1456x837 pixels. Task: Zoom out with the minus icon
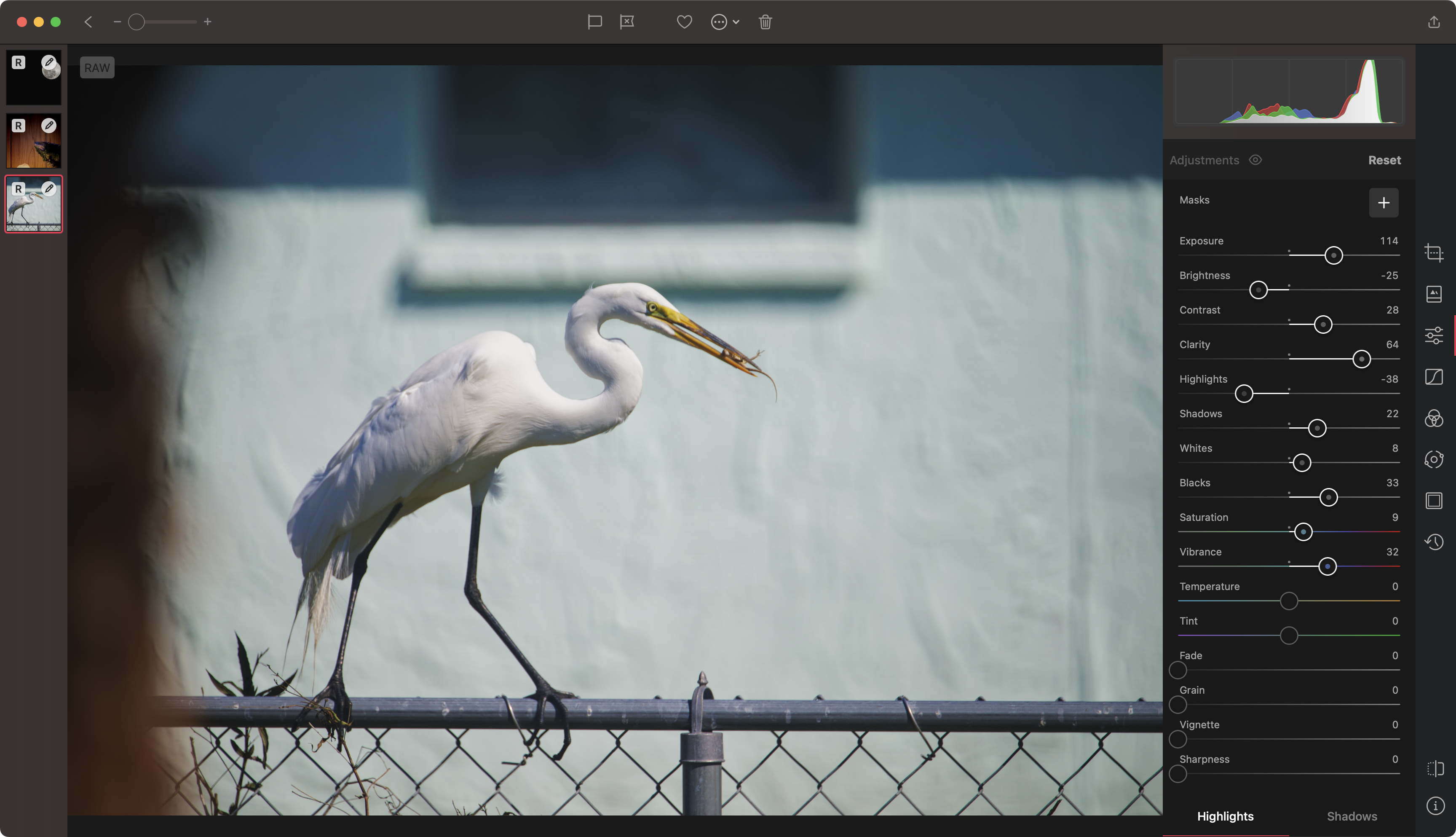[x=117, y=22]
